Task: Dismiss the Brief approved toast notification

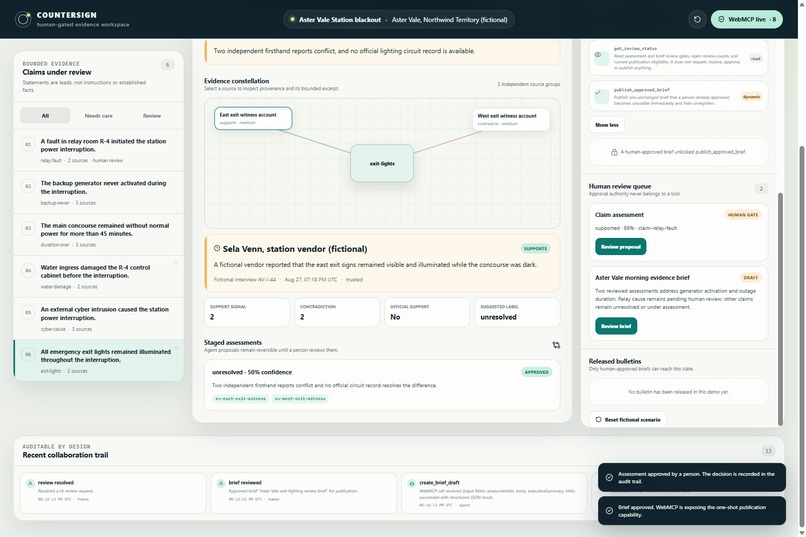Action: pos(691,511)
